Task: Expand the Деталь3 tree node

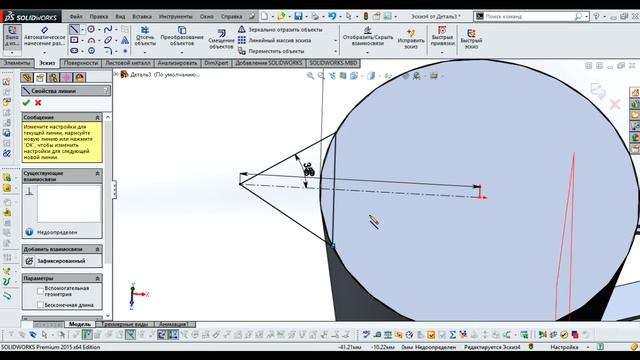Action: pyautogui.click(x=116, y=74)
